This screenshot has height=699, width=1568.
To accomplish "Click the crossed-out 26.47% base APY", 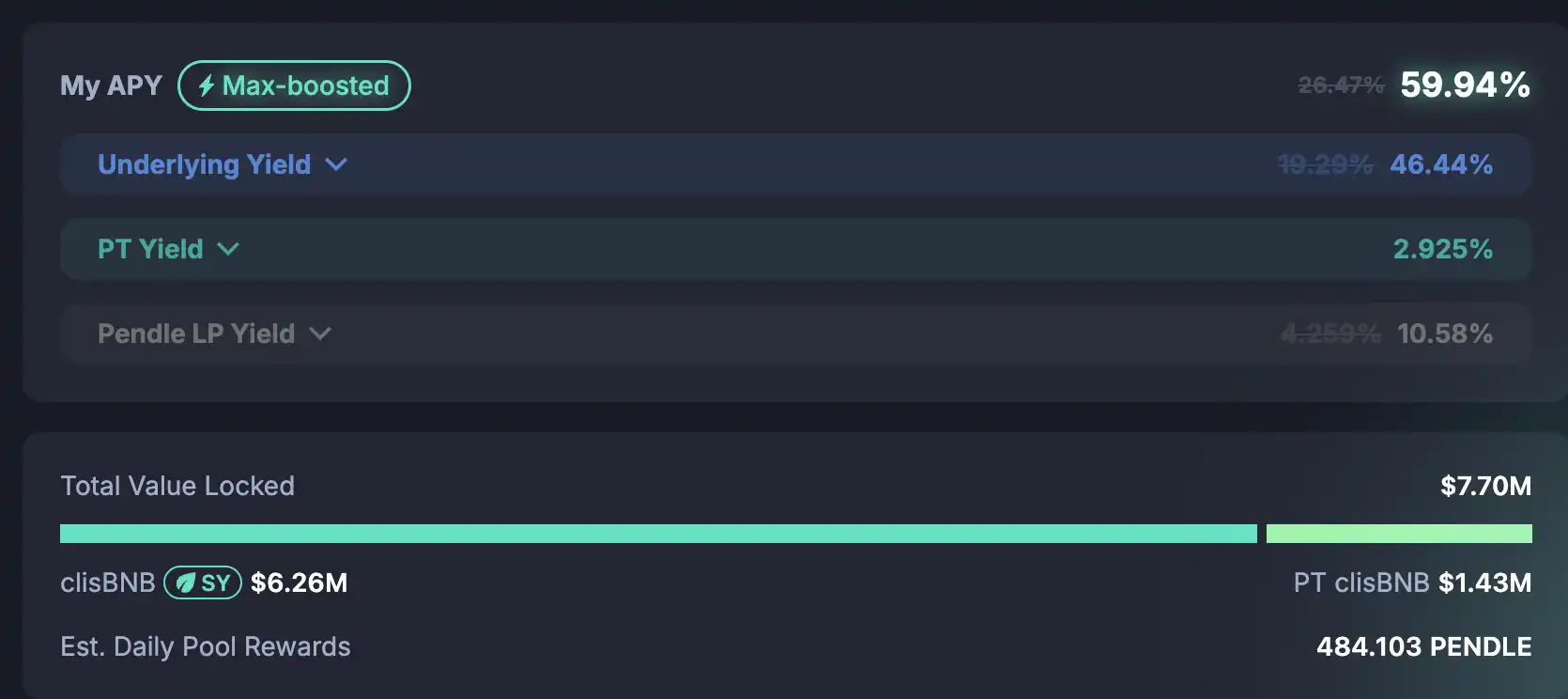I will [1341, 85].
